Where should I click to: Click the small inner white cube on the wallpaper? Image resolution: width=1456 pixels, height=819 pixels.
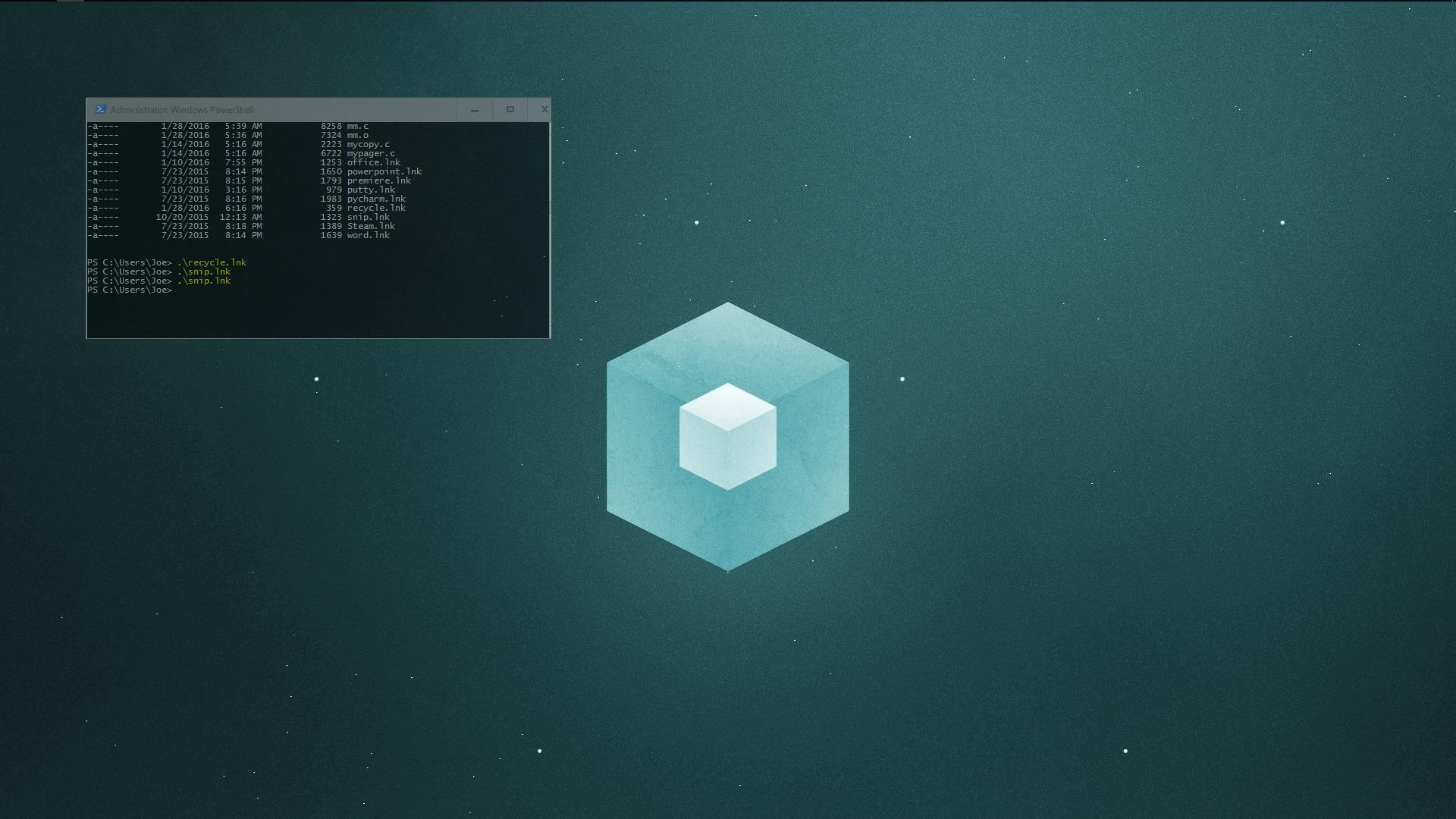[727, 438]
